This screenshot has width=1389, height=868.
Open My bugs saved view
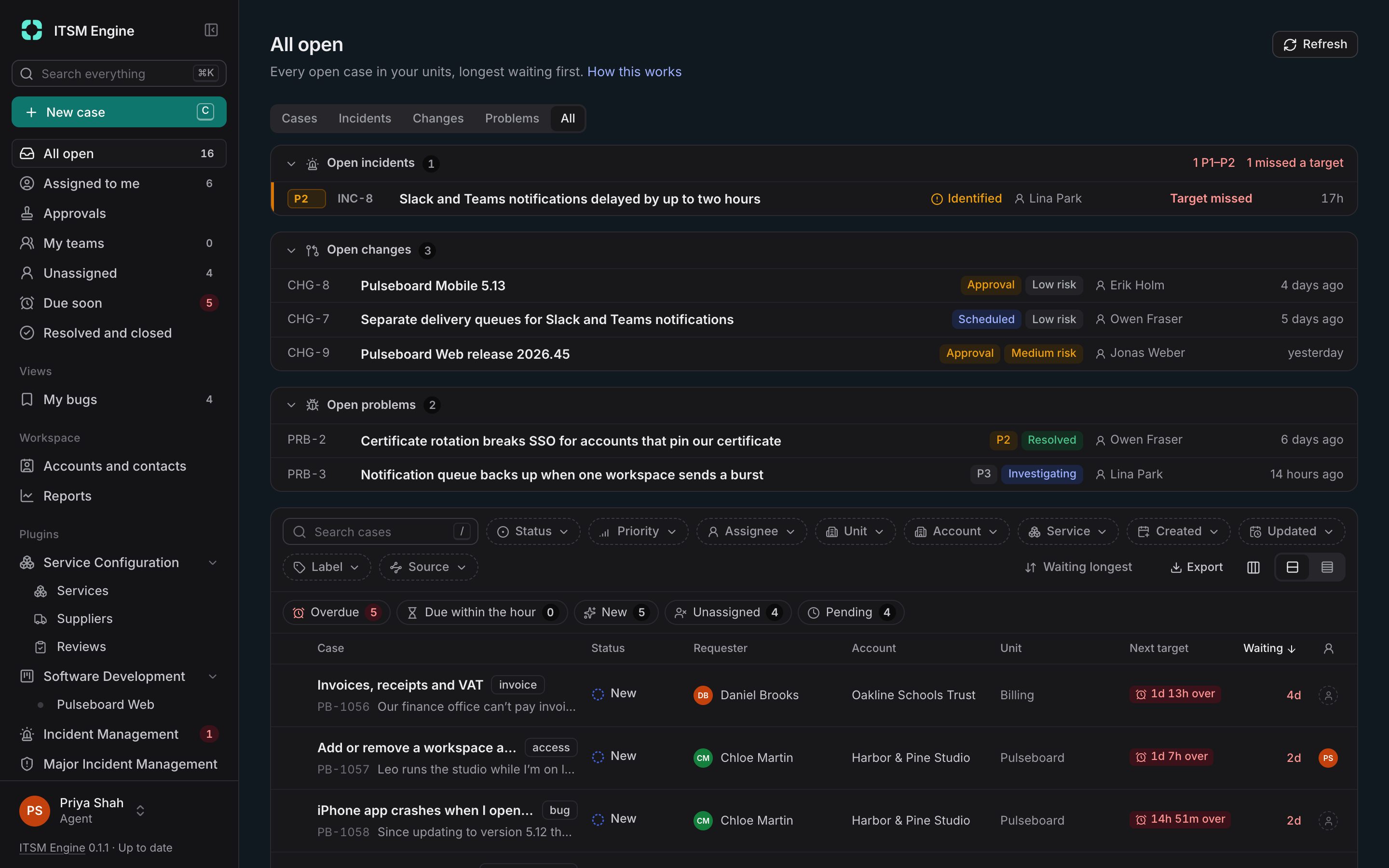tap(119, 400)
